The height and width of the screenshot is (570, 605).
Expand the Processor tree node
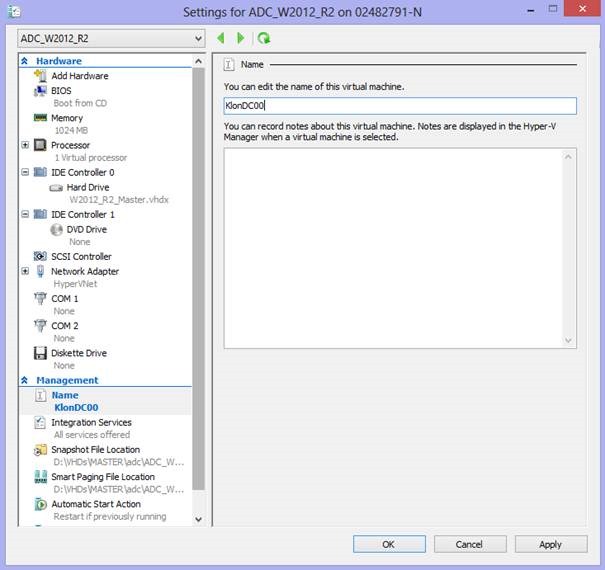point(25,145)
